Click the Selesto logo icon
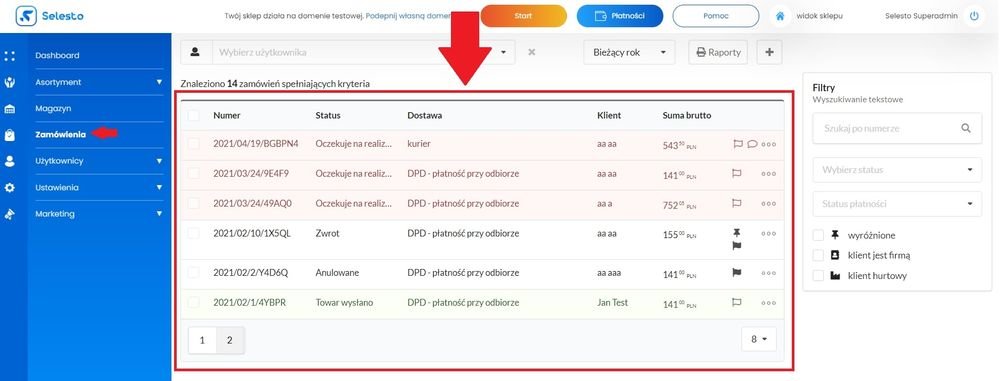The width and height of the screenshot is (1000, 381). pyautogui.click(x=27, y=16)
